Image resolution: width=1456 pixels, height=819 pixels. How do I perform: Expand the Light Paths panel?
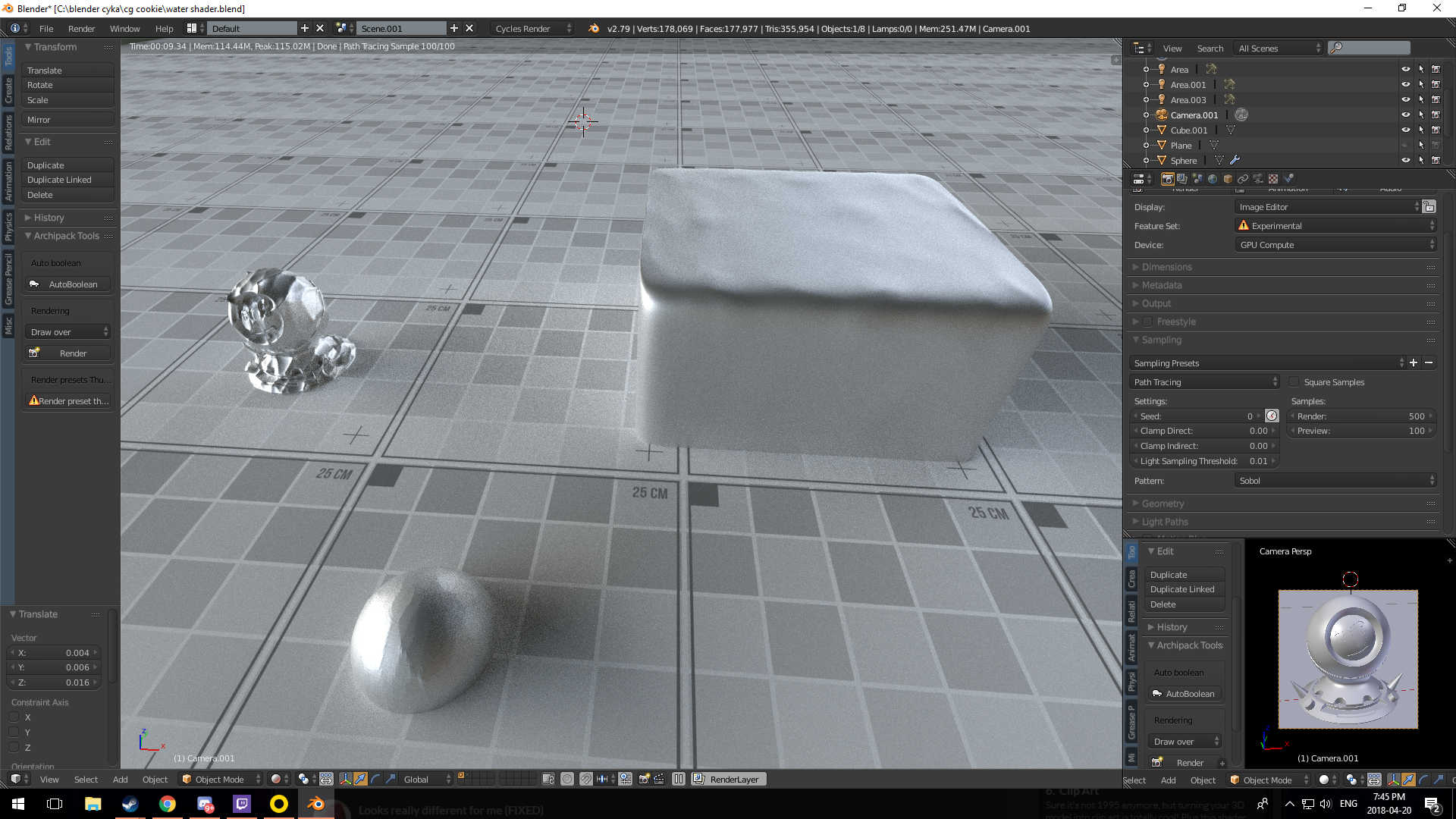(x=1165, y=522)
